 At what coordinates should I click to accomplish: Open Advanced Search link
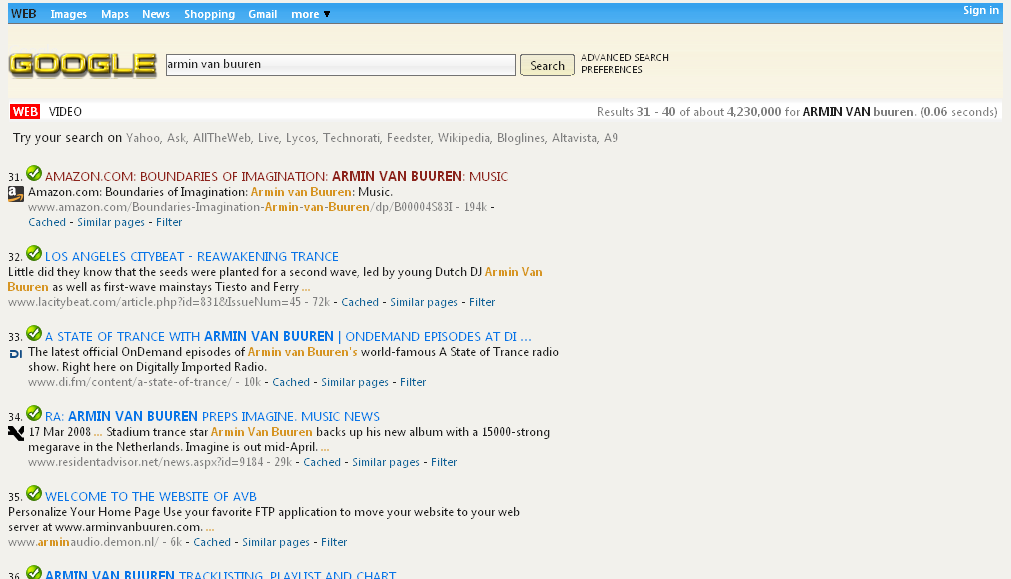tap(625, 57)
